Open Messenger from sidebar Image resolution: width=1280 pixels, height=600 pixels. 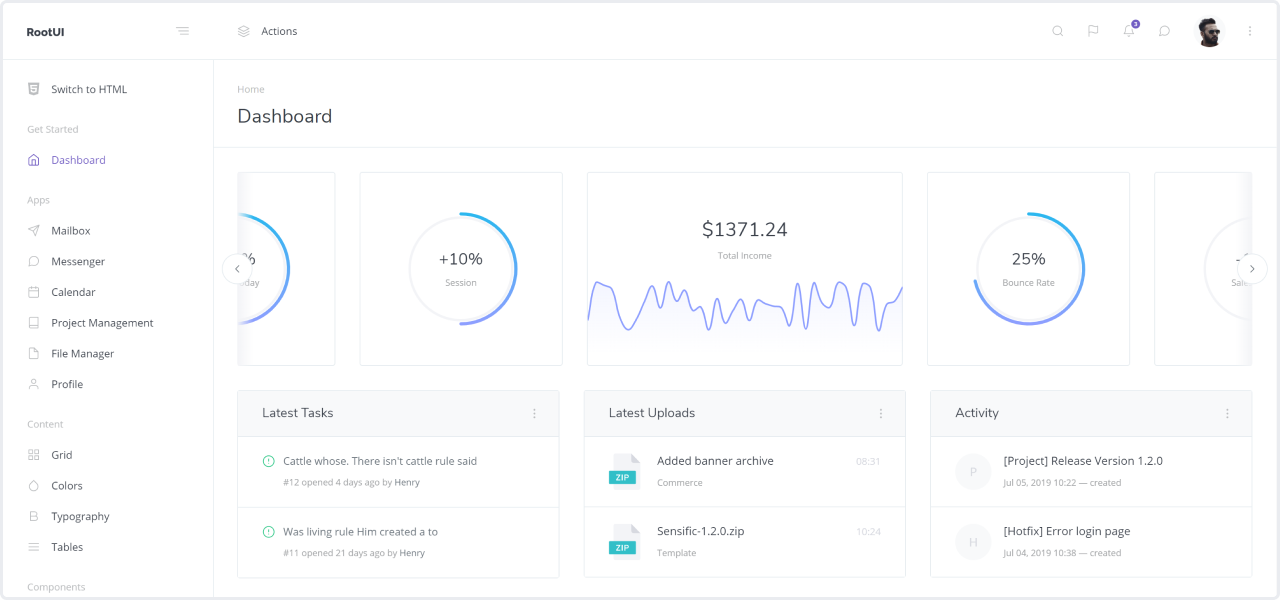[78, 262]
